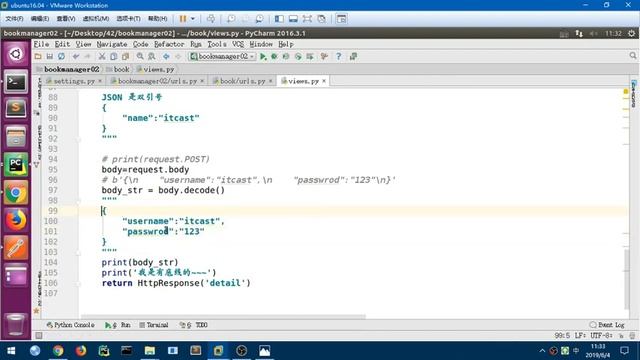Click line number 104 in gutter
Image resolution: width=640 pixels, height=360 pixels.
(x=51, y=262)
